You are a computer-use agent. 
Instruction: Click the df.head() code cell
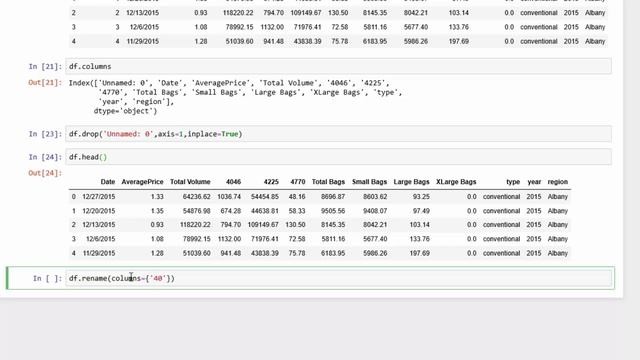click(338, 157)
